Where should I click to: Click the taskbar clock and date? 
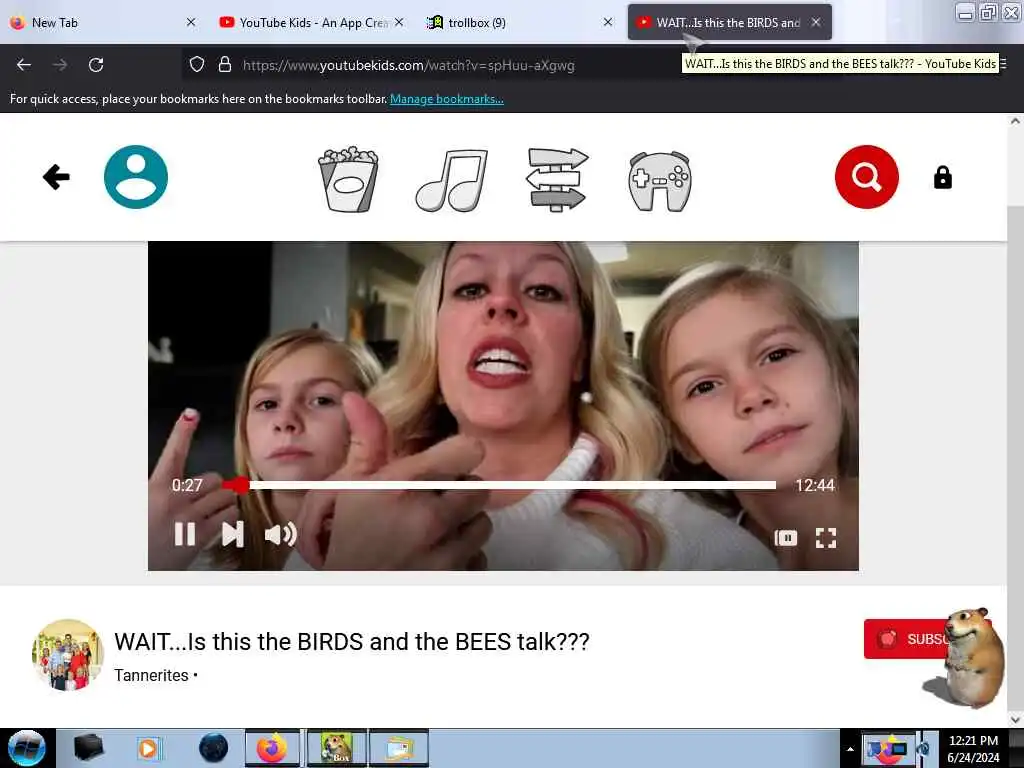point(973,749)
